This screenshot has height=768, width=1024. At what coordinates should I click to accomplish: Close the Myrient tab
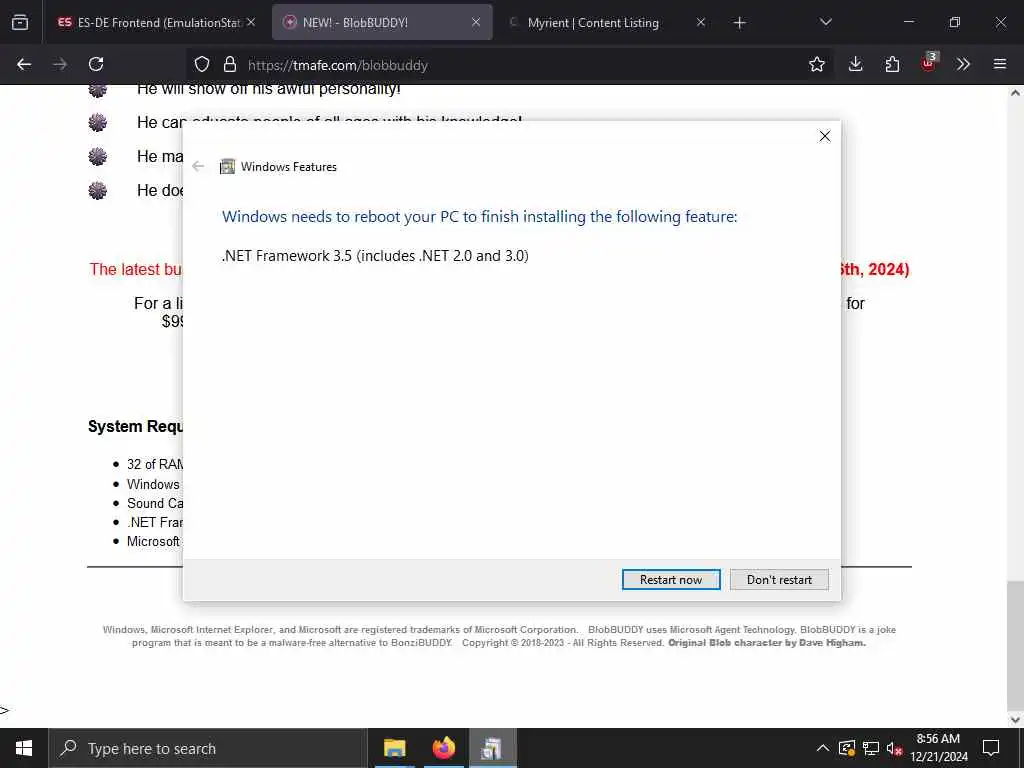pyautogui.click(x=701, y=22)
